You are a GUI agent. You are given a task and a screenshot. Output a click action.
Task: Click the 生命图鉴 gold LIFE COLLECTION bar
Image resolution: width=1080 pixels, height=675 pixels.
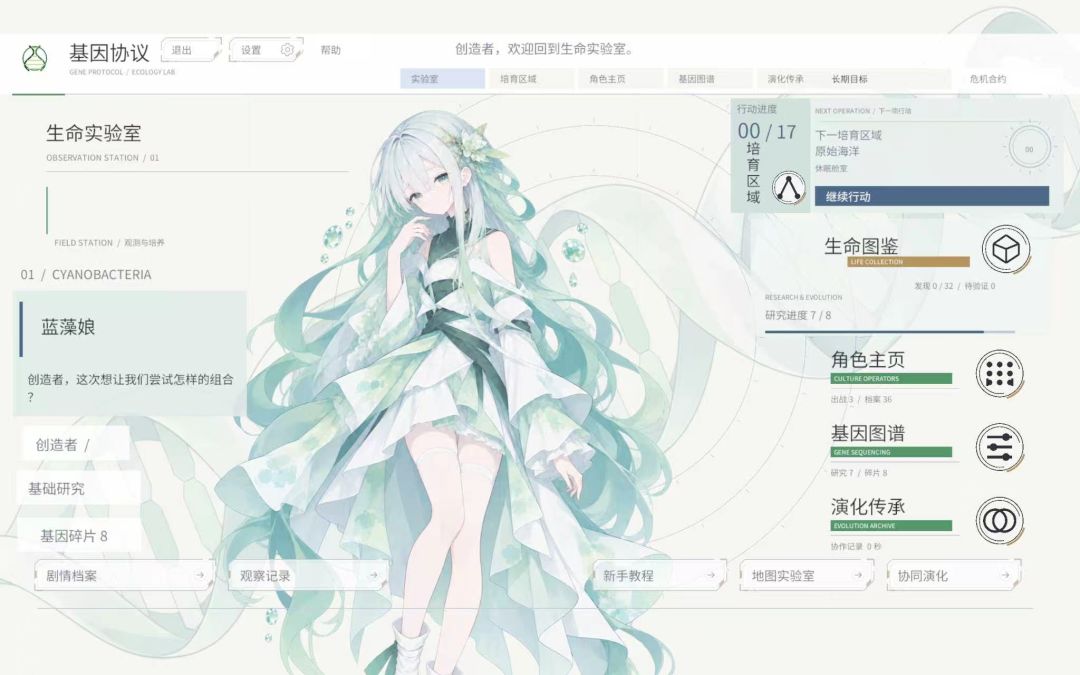tap(908, 262)
